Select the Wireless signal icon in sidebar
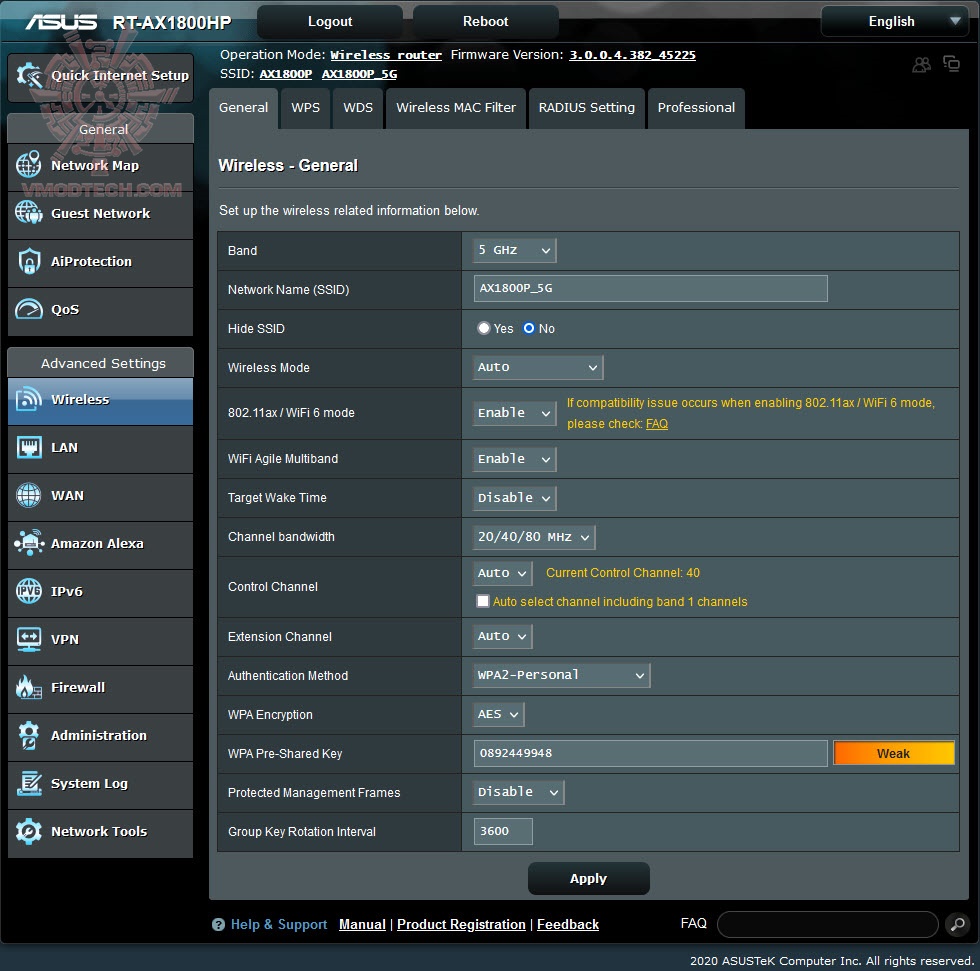The image size is (980, 971). click(x=29, y=399)
